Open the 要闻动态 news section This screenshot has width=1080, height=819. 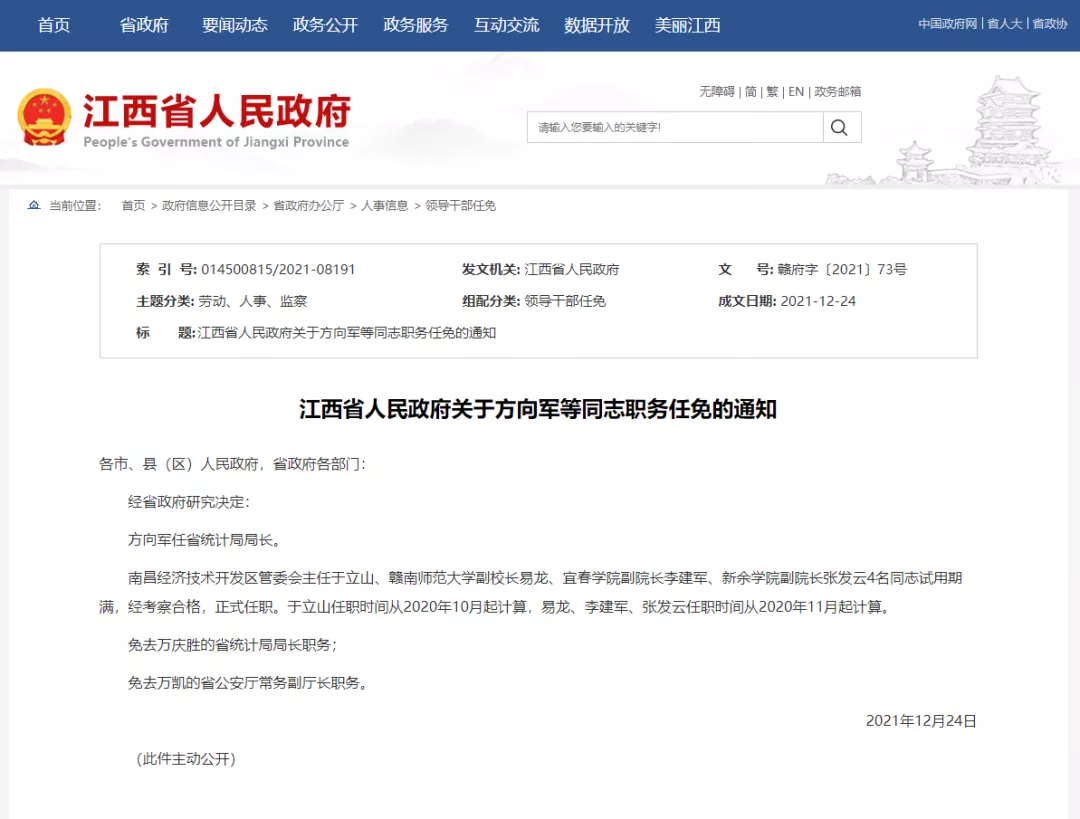point(234,26)
